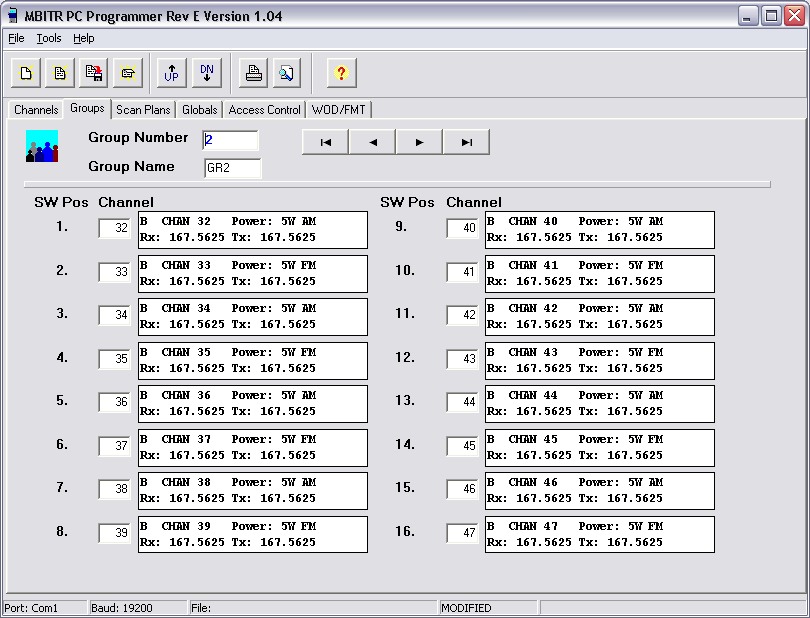Click the DN download arrow icon
Screen dimensions: 810x618
click(206, 73)
